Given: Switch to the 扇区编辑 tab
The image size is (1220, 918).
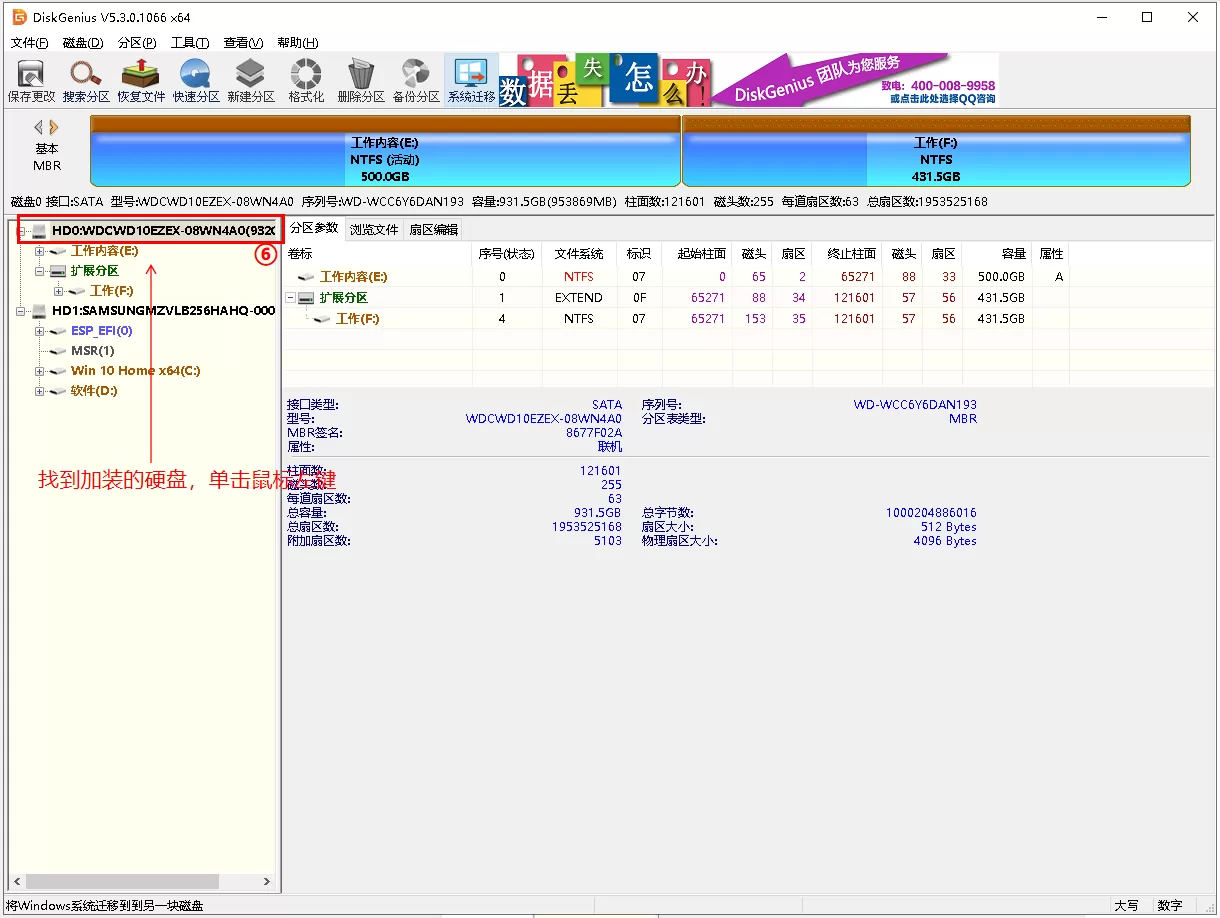Looking at the screenshot, I should [x=433, y=229].
